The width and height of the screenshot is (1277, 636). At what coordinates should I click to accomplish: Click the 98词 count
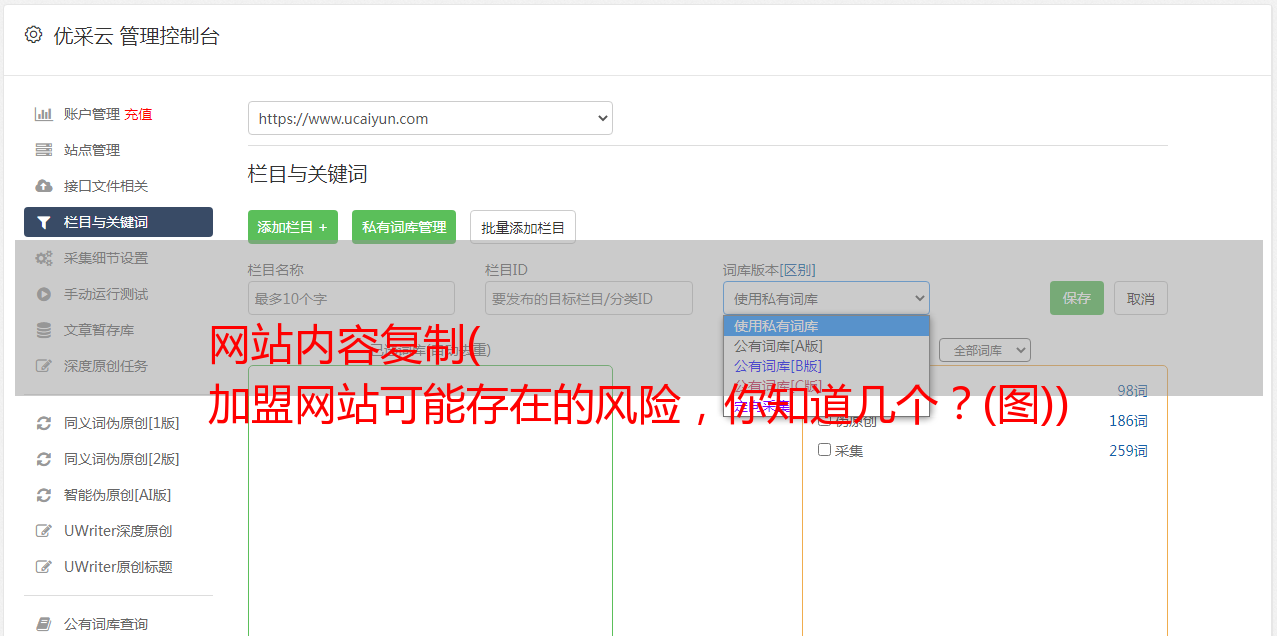coord(1132,391)
